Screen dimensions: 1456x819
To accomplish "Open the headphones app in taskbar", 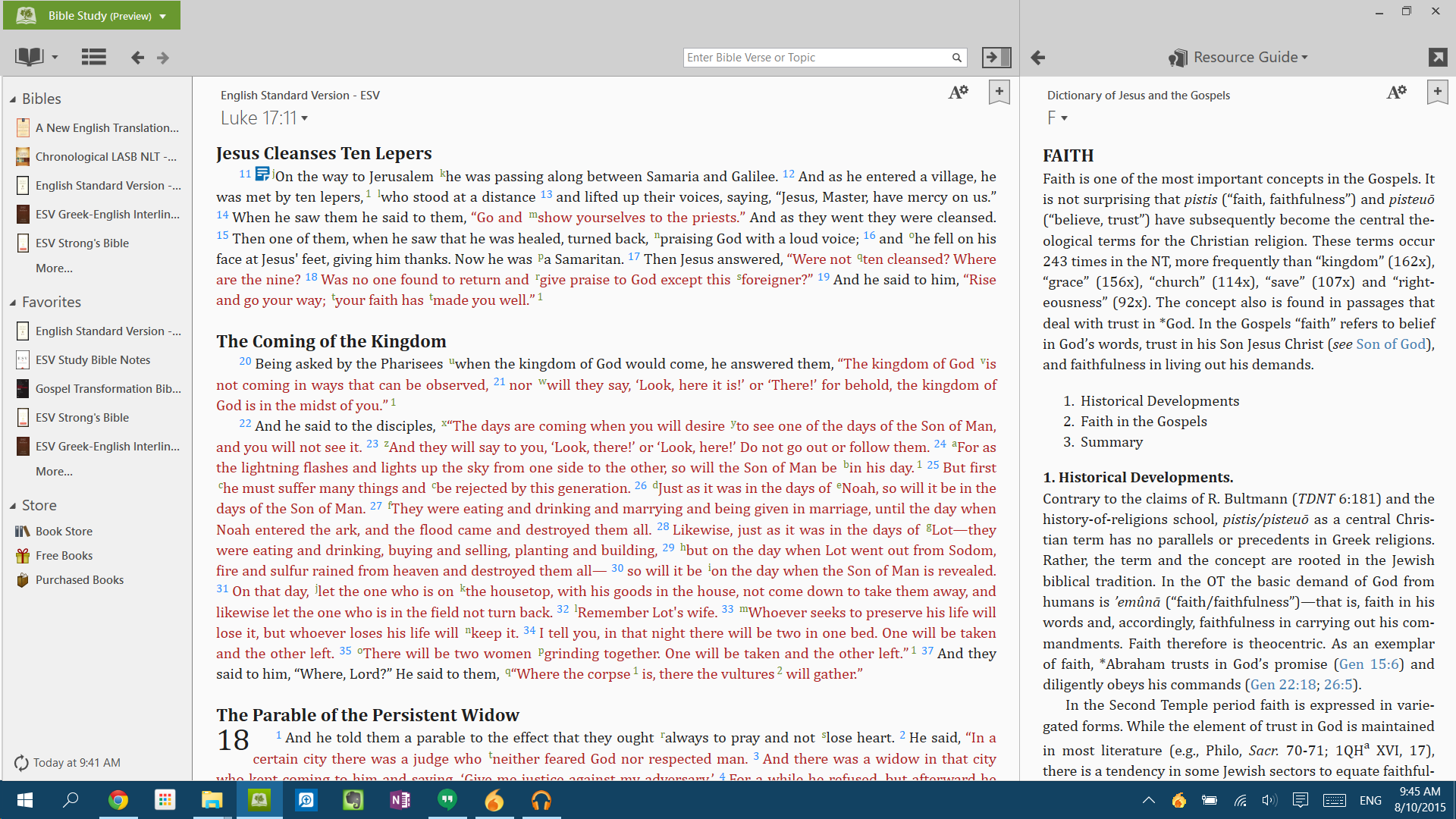I will [x=541, y=800].
